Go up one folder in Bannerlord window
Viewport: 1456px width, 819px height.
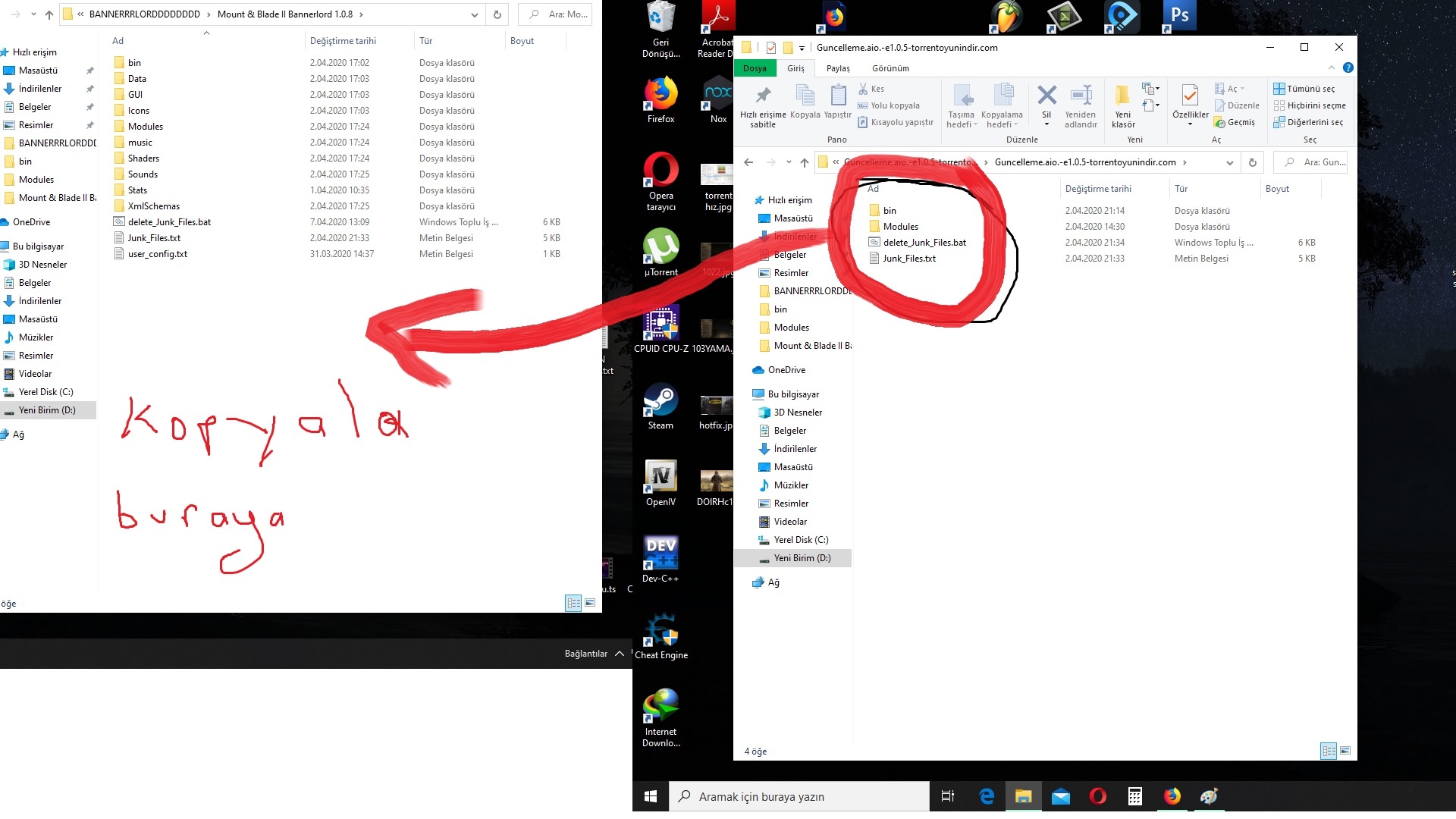(x=49, y=14)
